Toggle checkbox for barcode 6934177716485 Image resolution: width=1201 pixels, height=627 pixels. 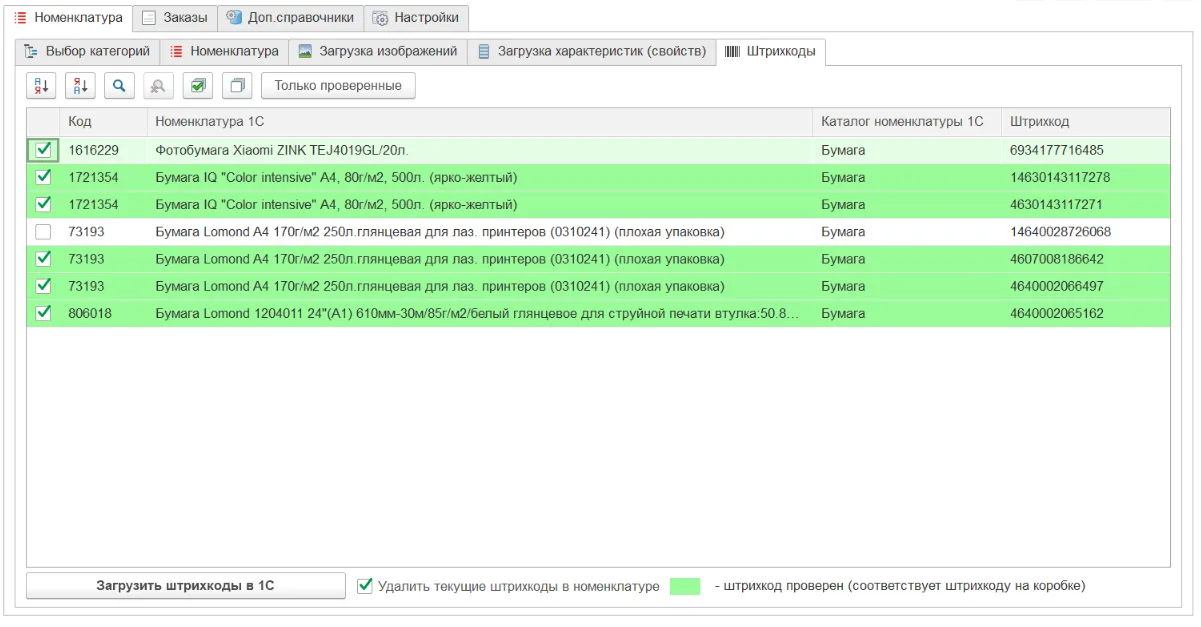43,150
